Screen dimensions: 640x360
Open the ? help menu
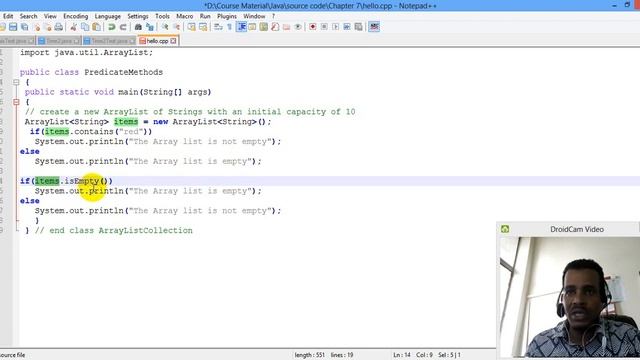[x=273, y=16]
